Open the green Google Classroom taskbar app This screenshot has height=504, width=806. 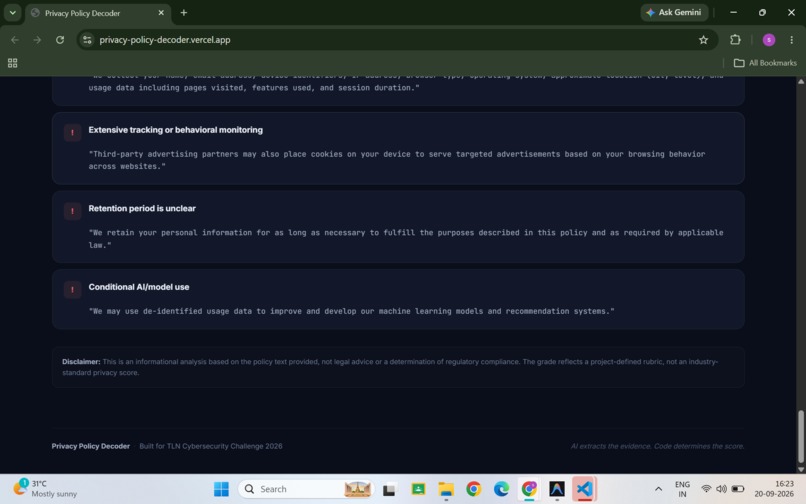(x=418, y=489)
